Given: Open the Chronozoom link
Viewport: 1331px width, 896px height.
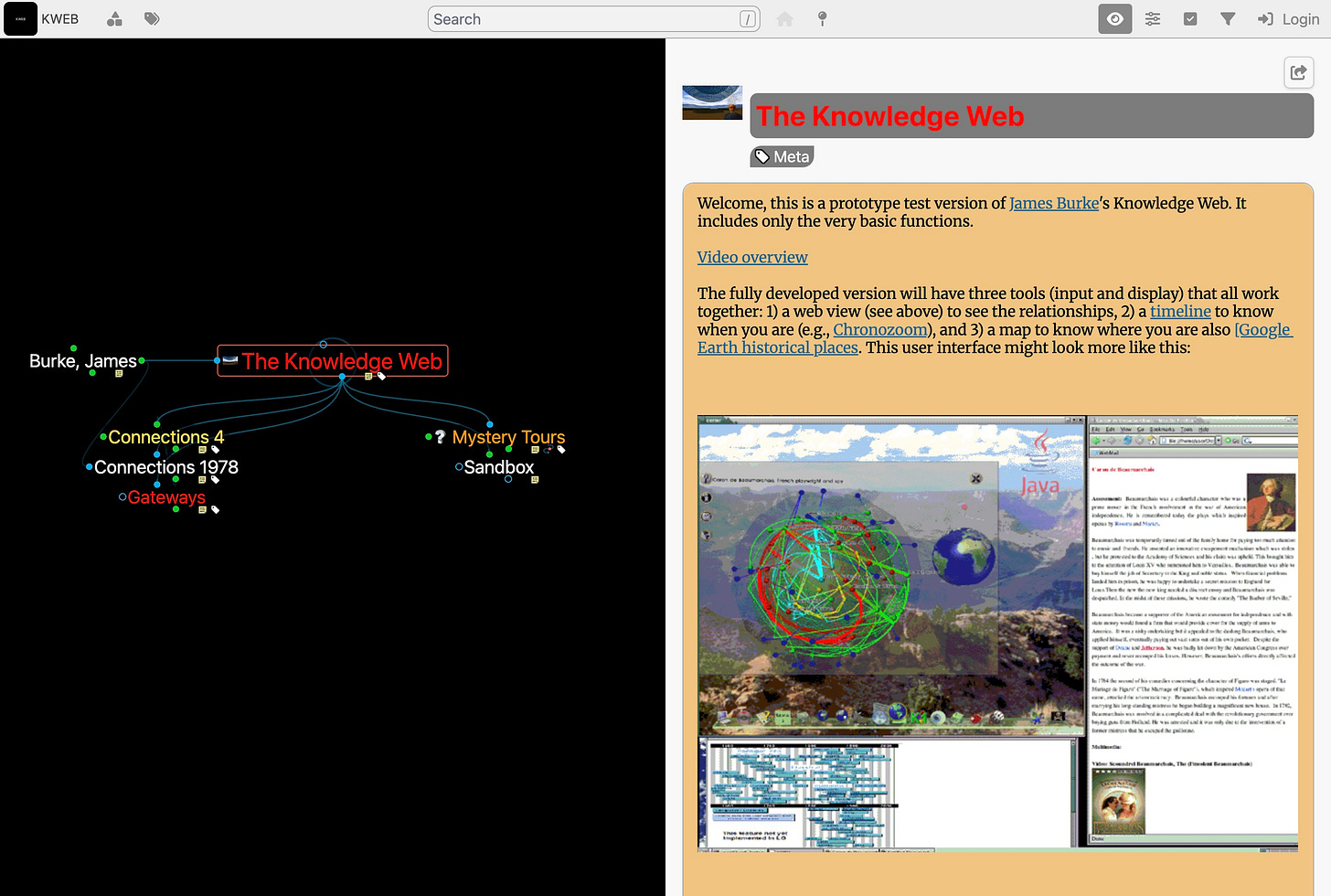Looking at the screenshot, I should [x=880, y=330].
